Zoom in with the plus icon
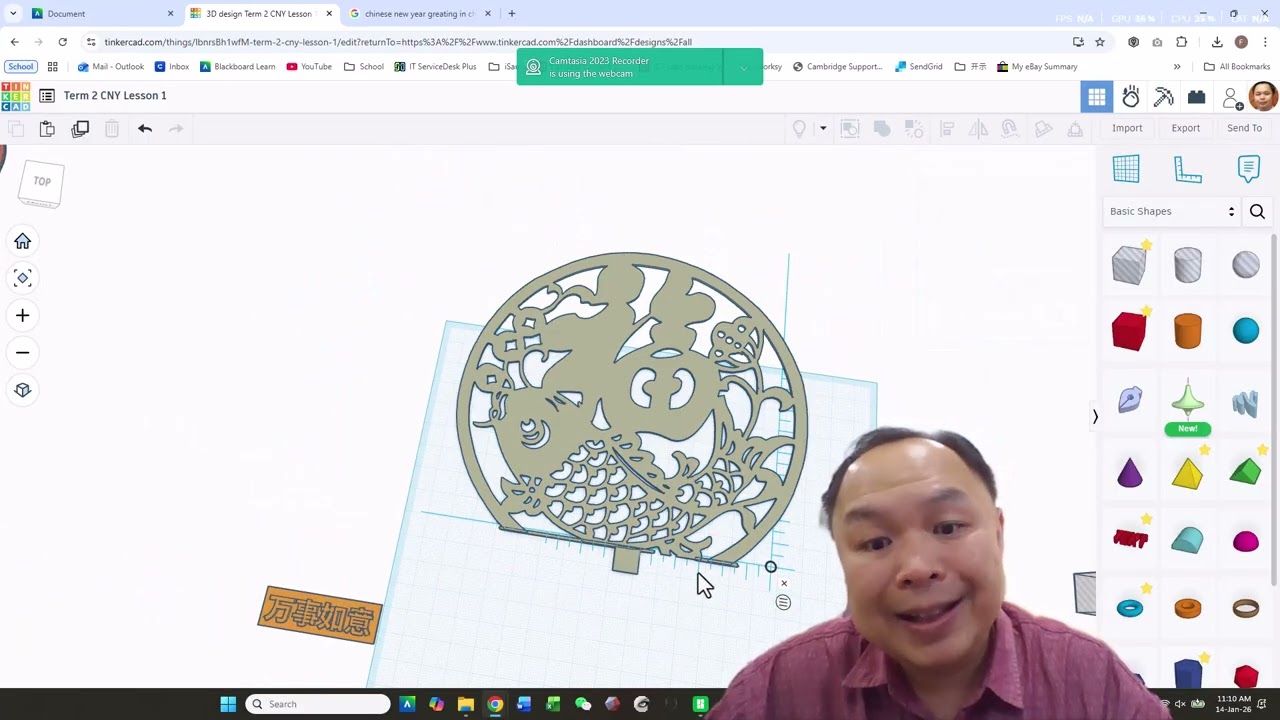1280x720 pixels. 22,315
